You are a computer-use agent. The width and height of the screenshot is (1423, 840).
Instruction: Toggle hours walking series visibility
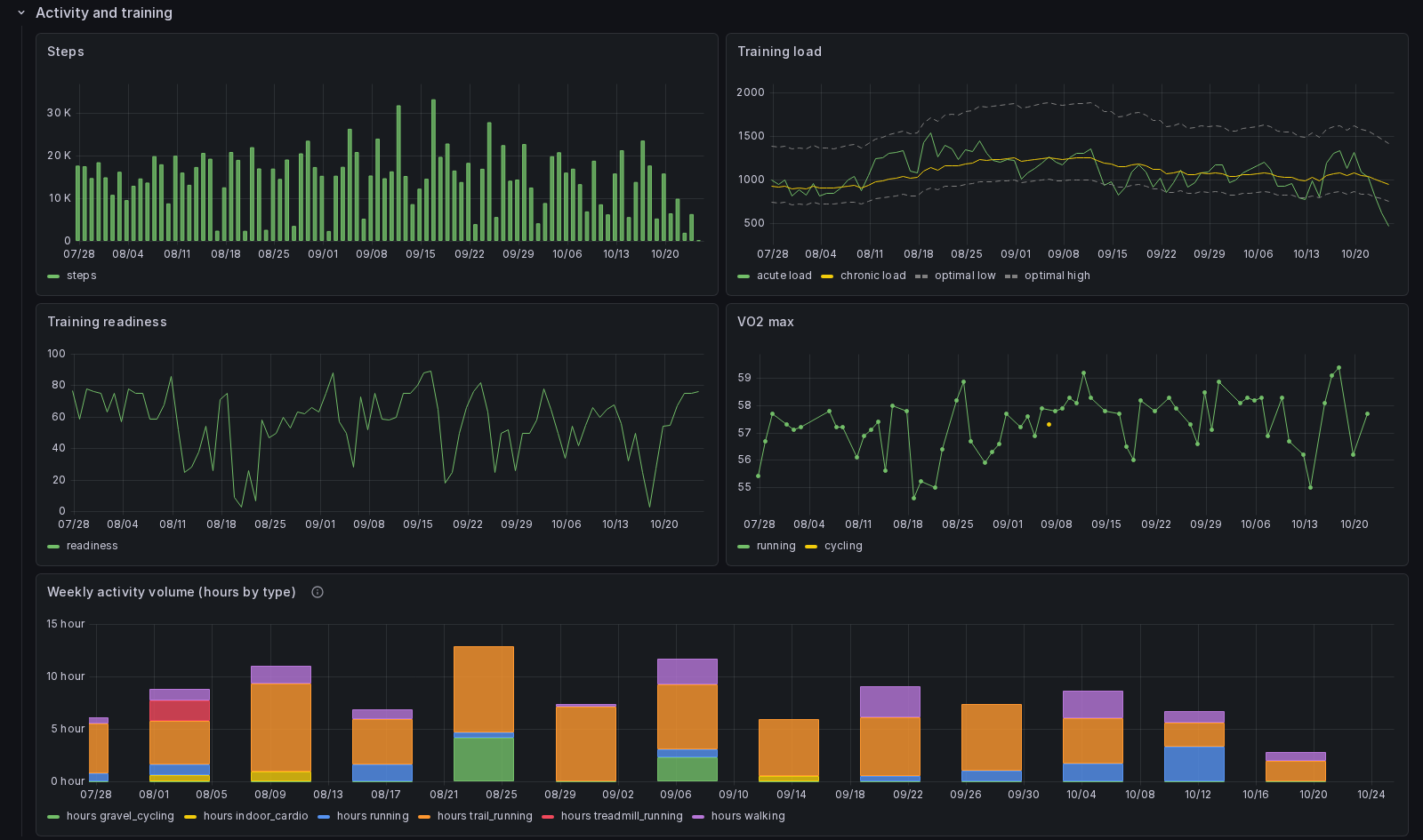[x=748, y=816]
